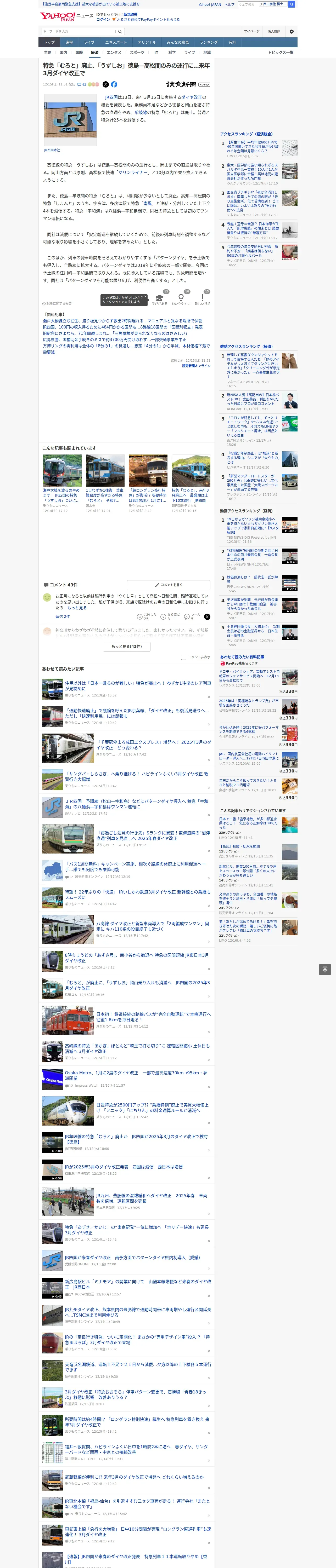
Task: Open the settings gear icon
Action: 292,32
